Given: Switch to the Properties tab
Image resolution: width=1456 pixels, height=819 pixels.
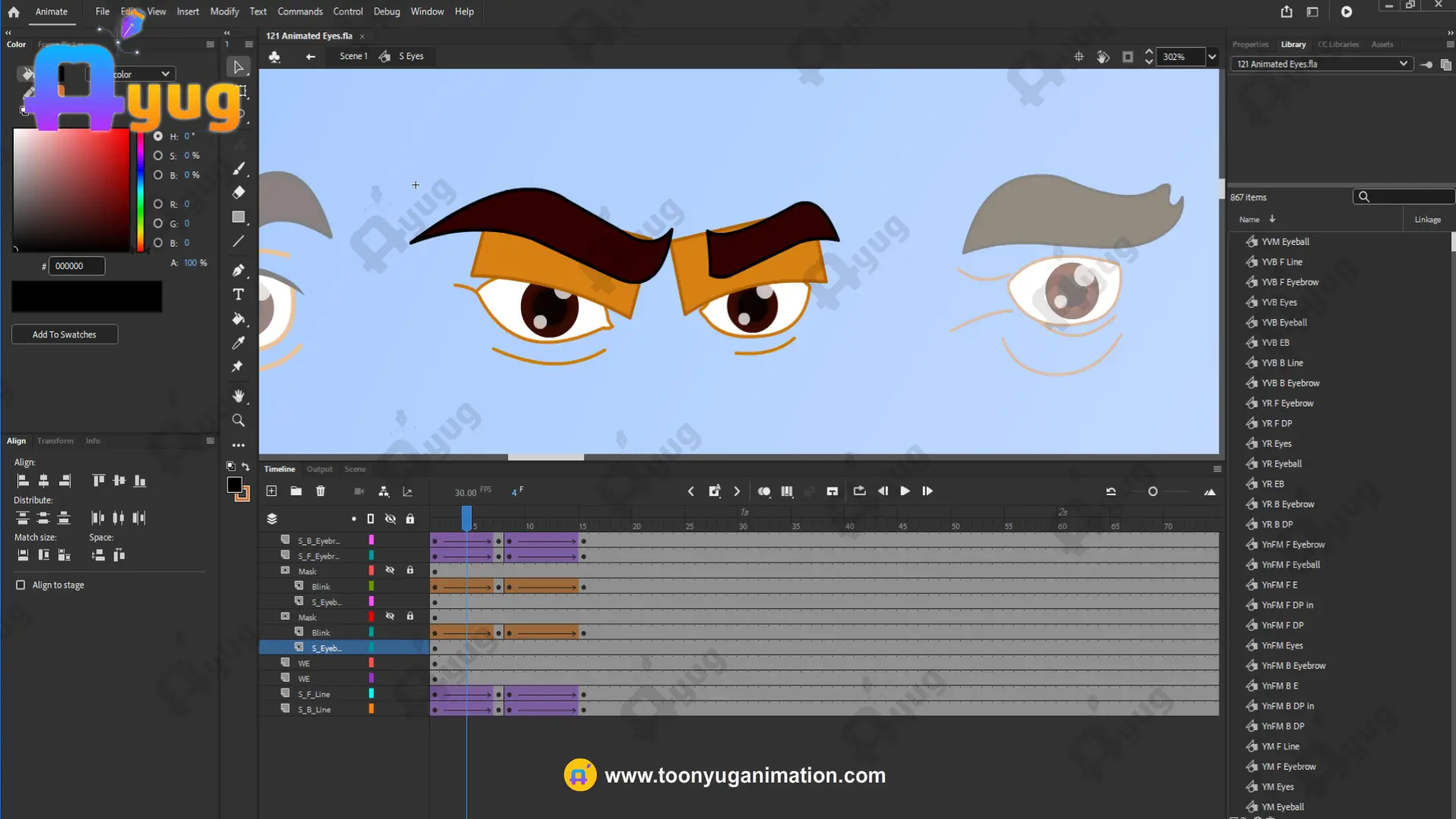Looking at the screenshot, I should point(1250,44).
